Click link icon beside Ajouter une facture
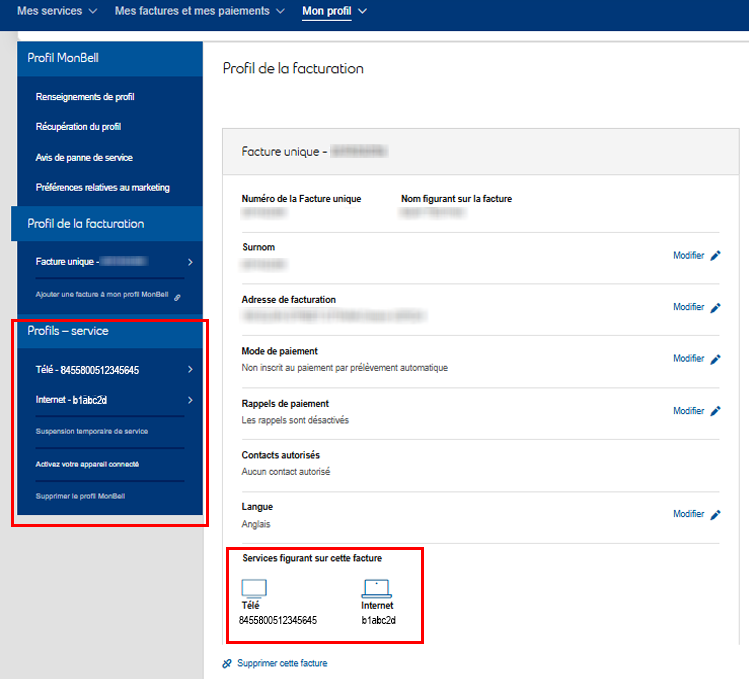Viewport: 749px width, 679px height. 177,297
